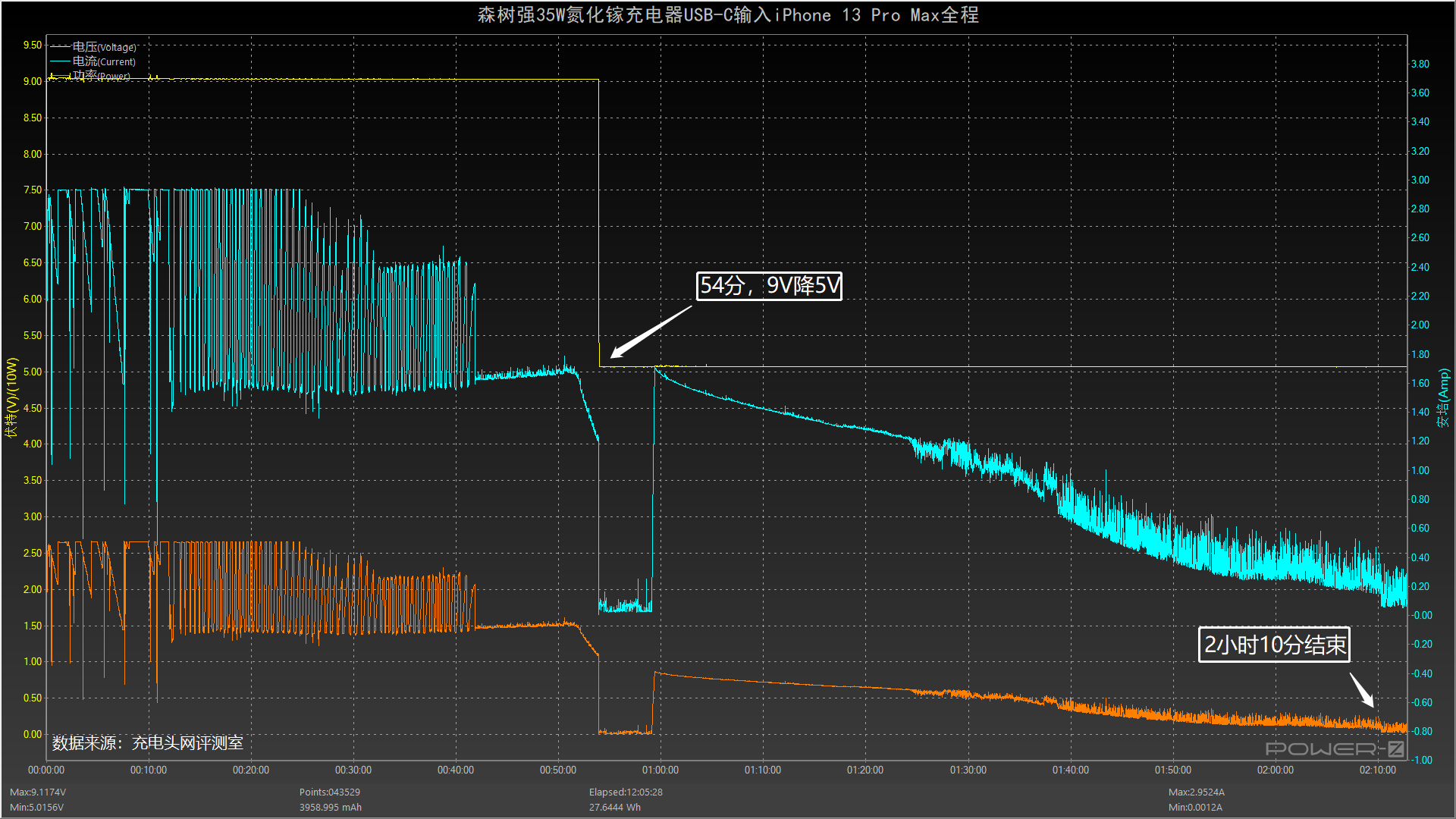Click the 9.50 voltage axis tick label
Viewport: 1456px width, 819px height.
[x=33, y=45]
